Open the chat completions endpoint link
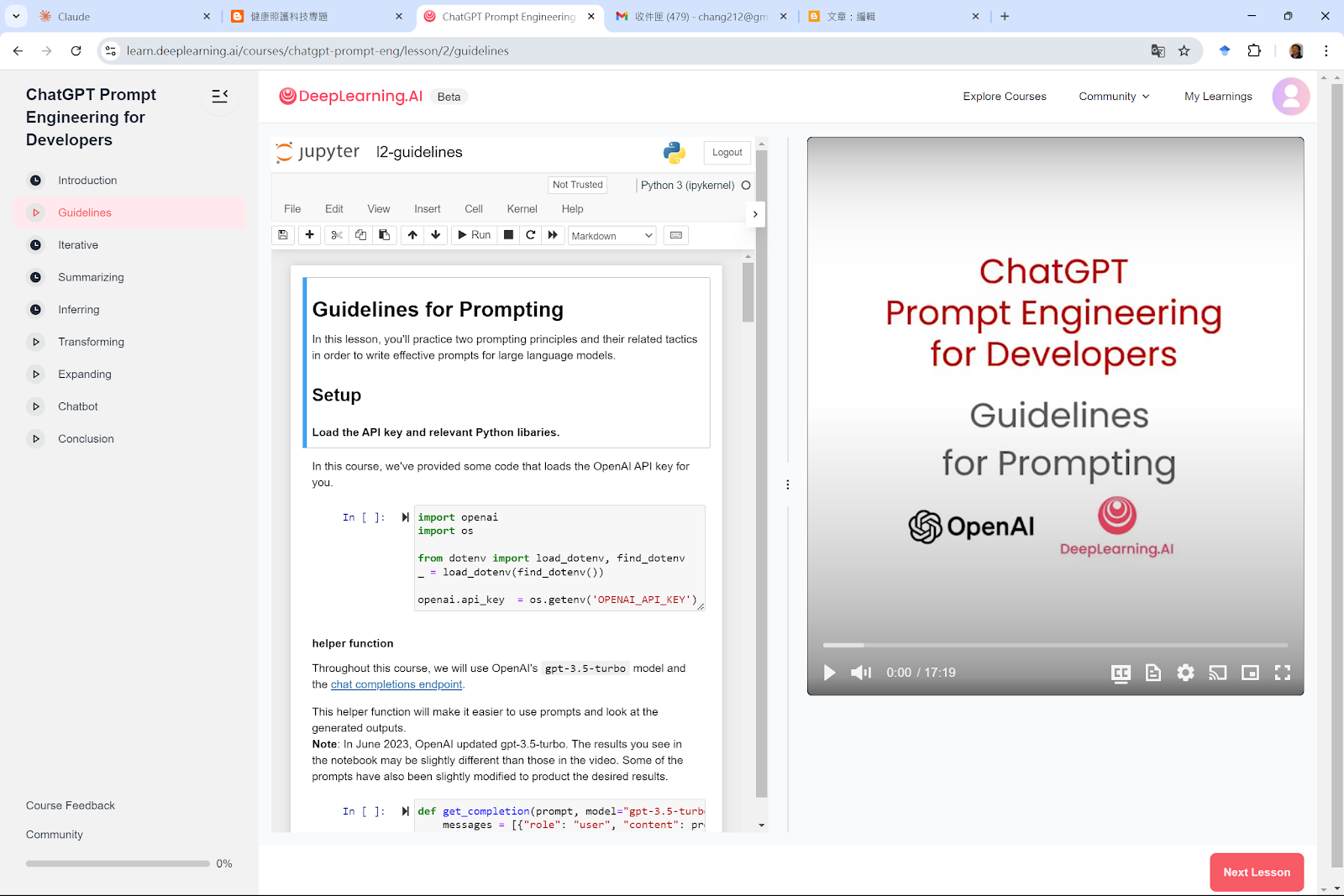 (396, 684)
